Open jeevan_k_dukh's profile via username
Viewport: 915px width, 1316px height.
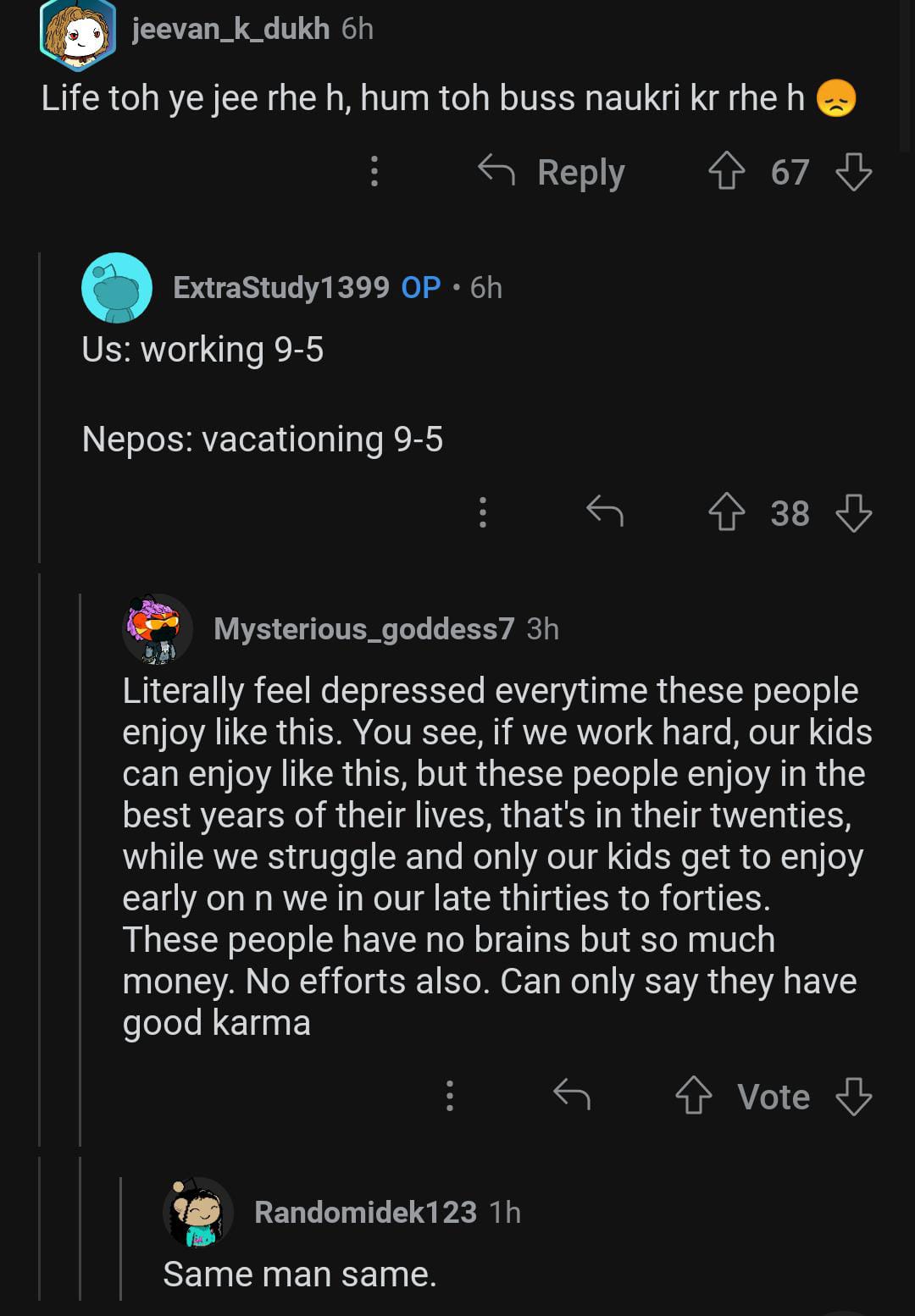230,29
